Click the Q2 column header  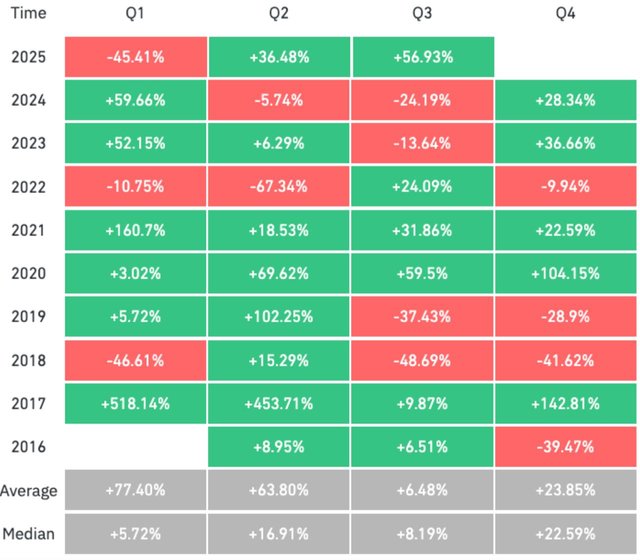280,15
